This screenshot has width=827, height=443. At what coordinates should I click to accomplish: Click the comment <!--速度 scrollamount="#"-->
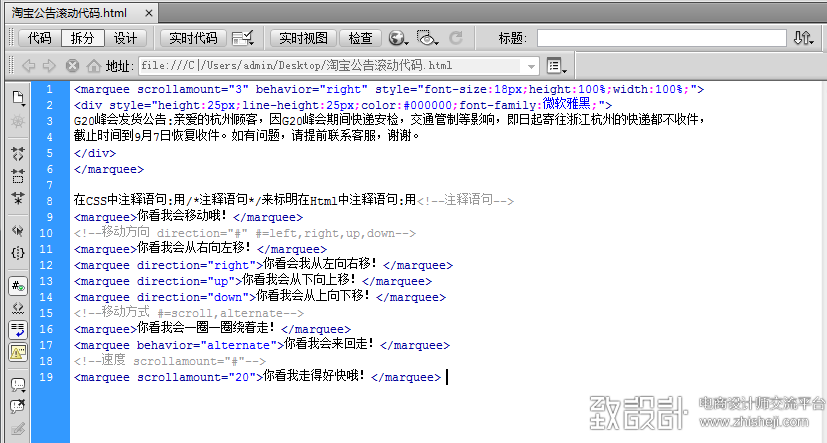click(x=170, y=361)
